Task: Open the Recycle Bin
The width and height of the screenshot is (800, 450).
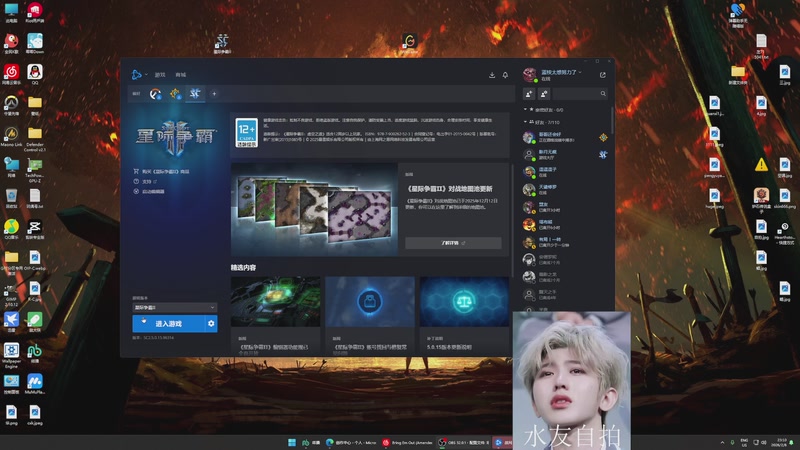Action: [11, 198]
